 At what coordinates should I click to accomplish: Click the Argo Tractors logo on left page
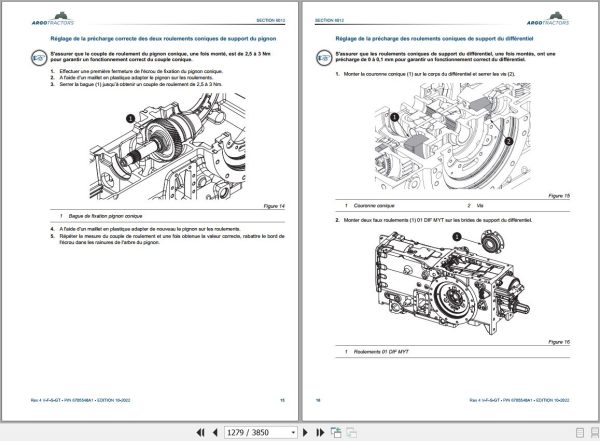53,19
